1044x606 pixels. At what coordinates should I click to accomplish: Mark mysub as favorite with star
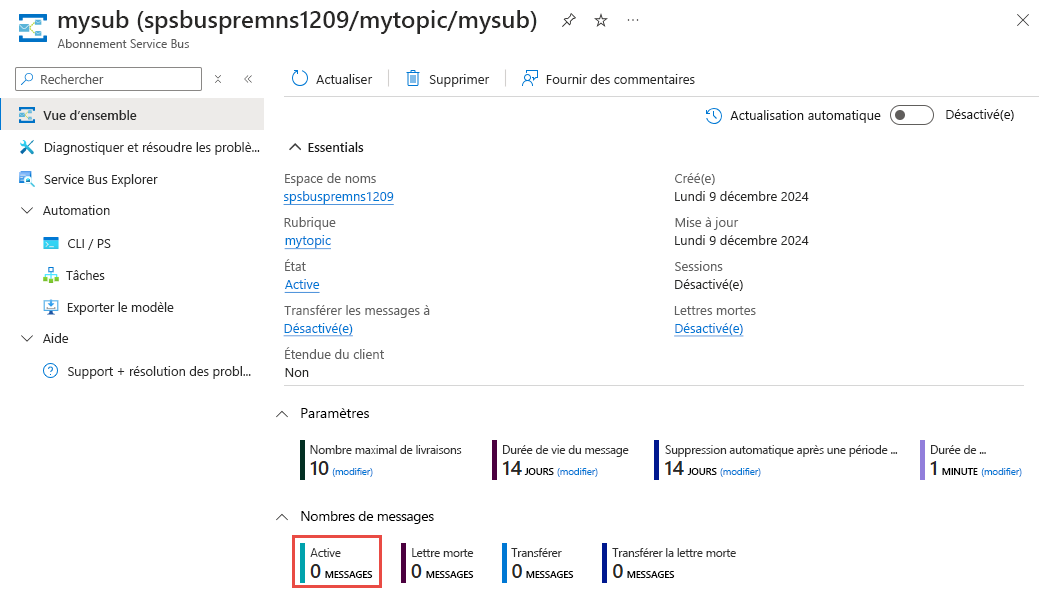point(601,21)
